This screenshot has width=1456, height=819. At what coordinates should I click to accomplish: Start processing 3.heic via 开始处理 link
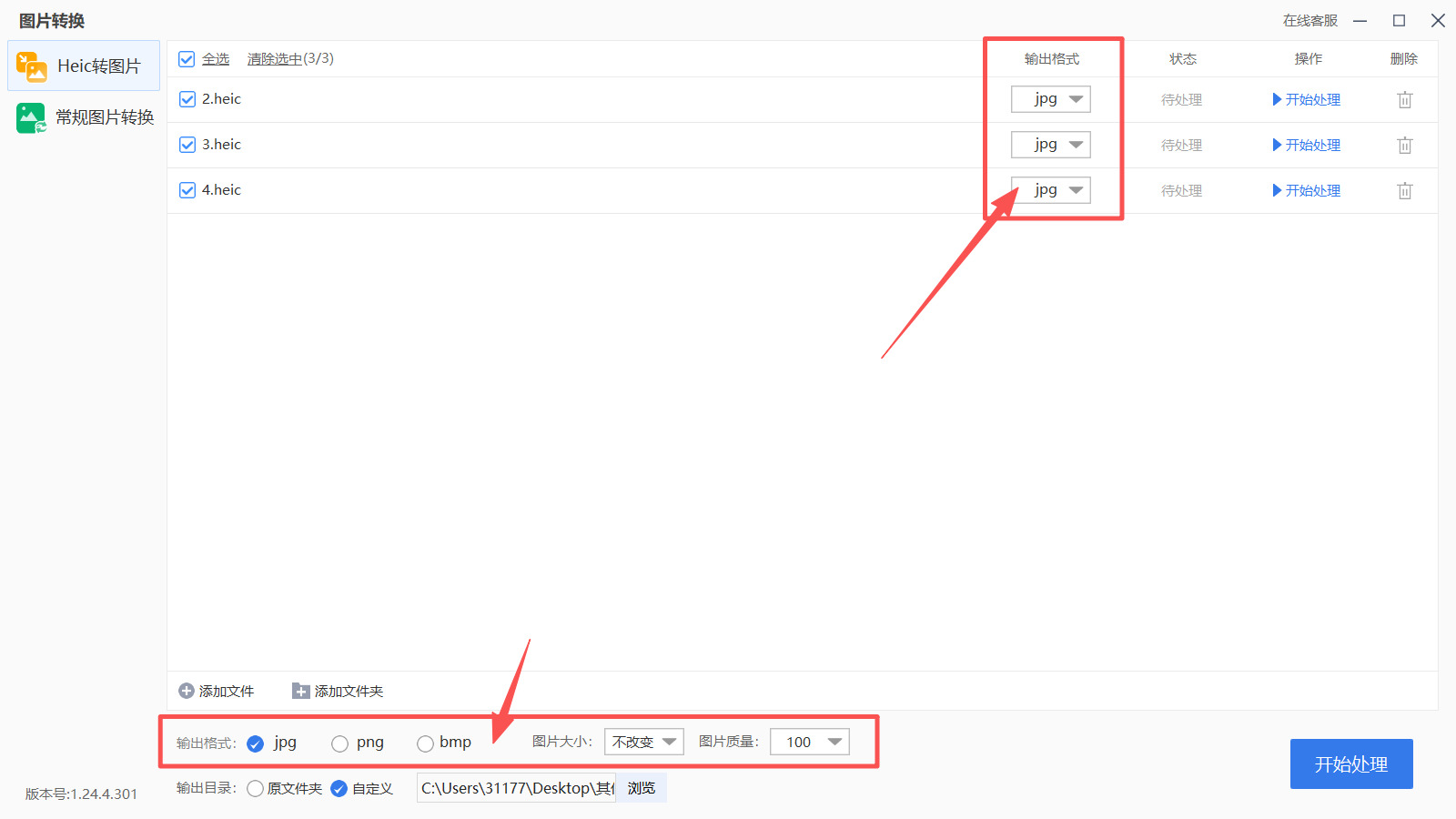click(1306, 146)
